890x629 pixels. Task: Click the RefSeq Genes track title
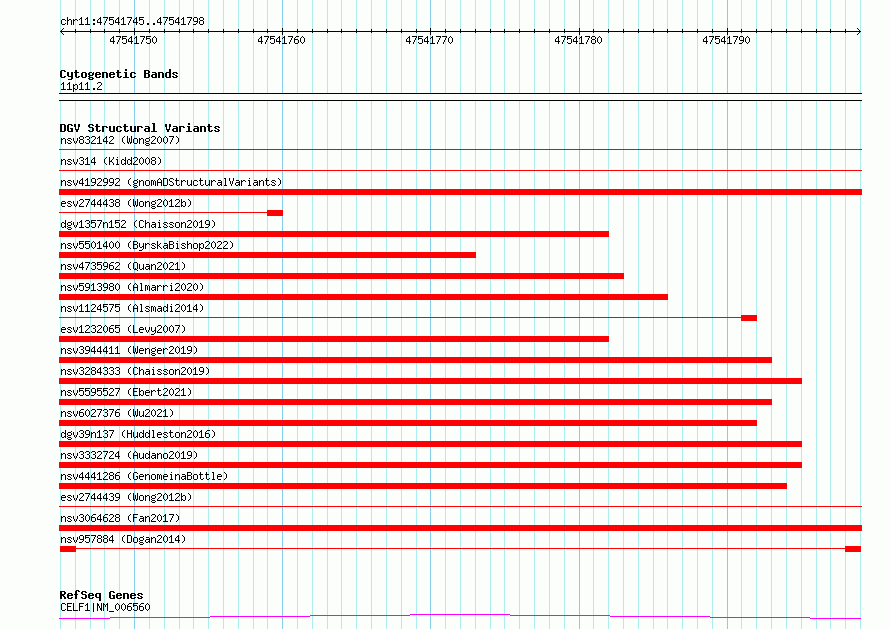click(x=101, y=595)
